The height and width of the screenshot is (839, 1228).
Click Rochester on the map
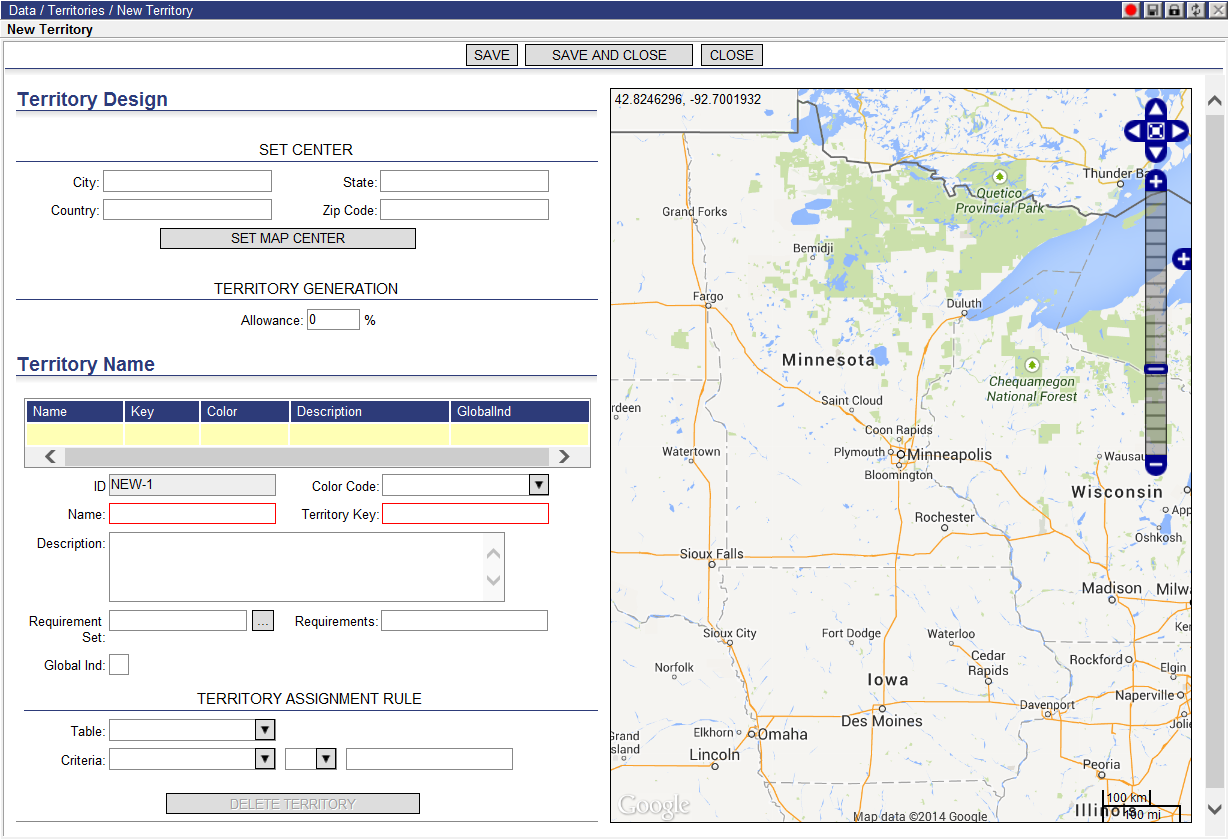[x=944, y=518]
